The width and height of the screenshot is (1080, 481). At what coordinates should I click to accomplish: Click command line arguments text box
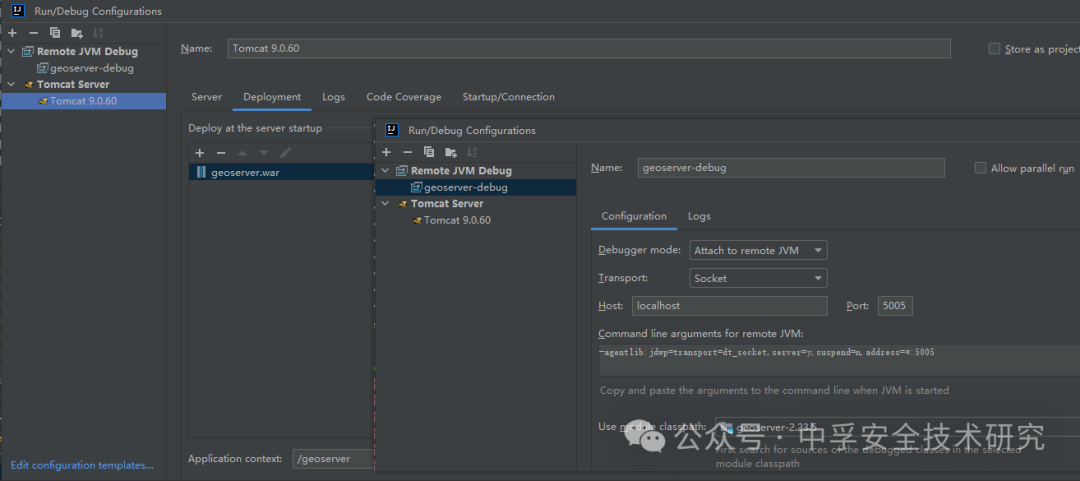click(839, 360)
